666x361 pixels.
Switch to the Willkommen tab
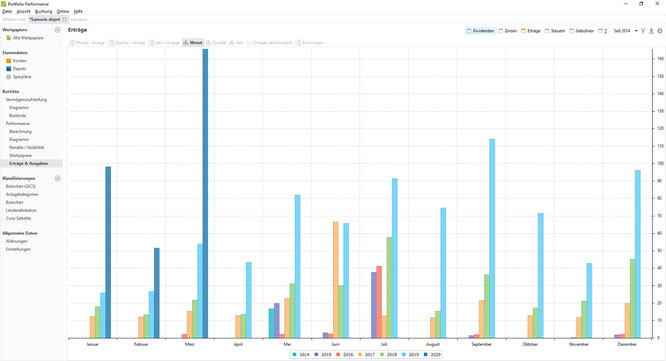(x=14, y=20)
